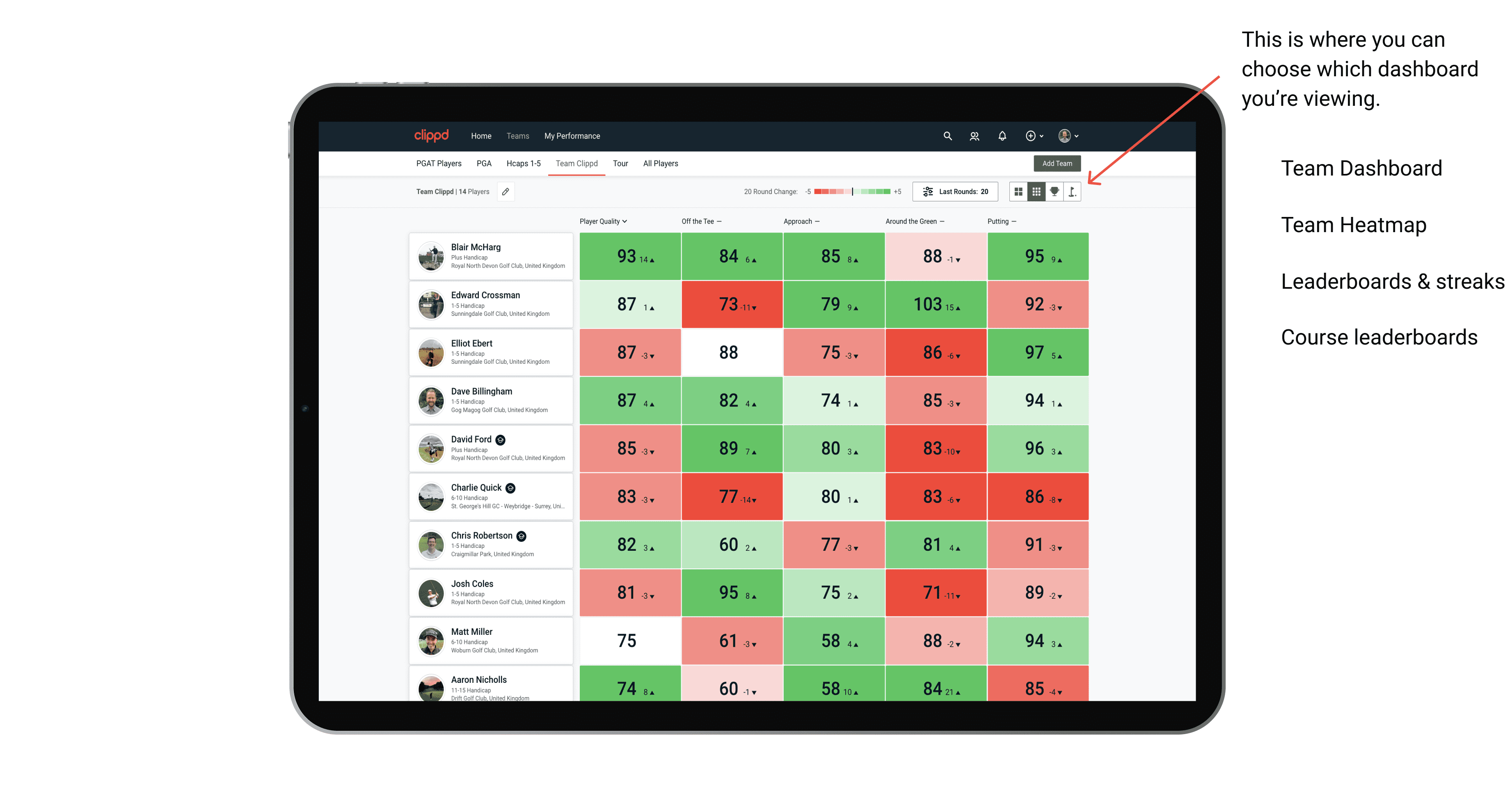Select the Team Clippd tab
The width and height of the screenshot is (1510, 812).
pos(576,163)
